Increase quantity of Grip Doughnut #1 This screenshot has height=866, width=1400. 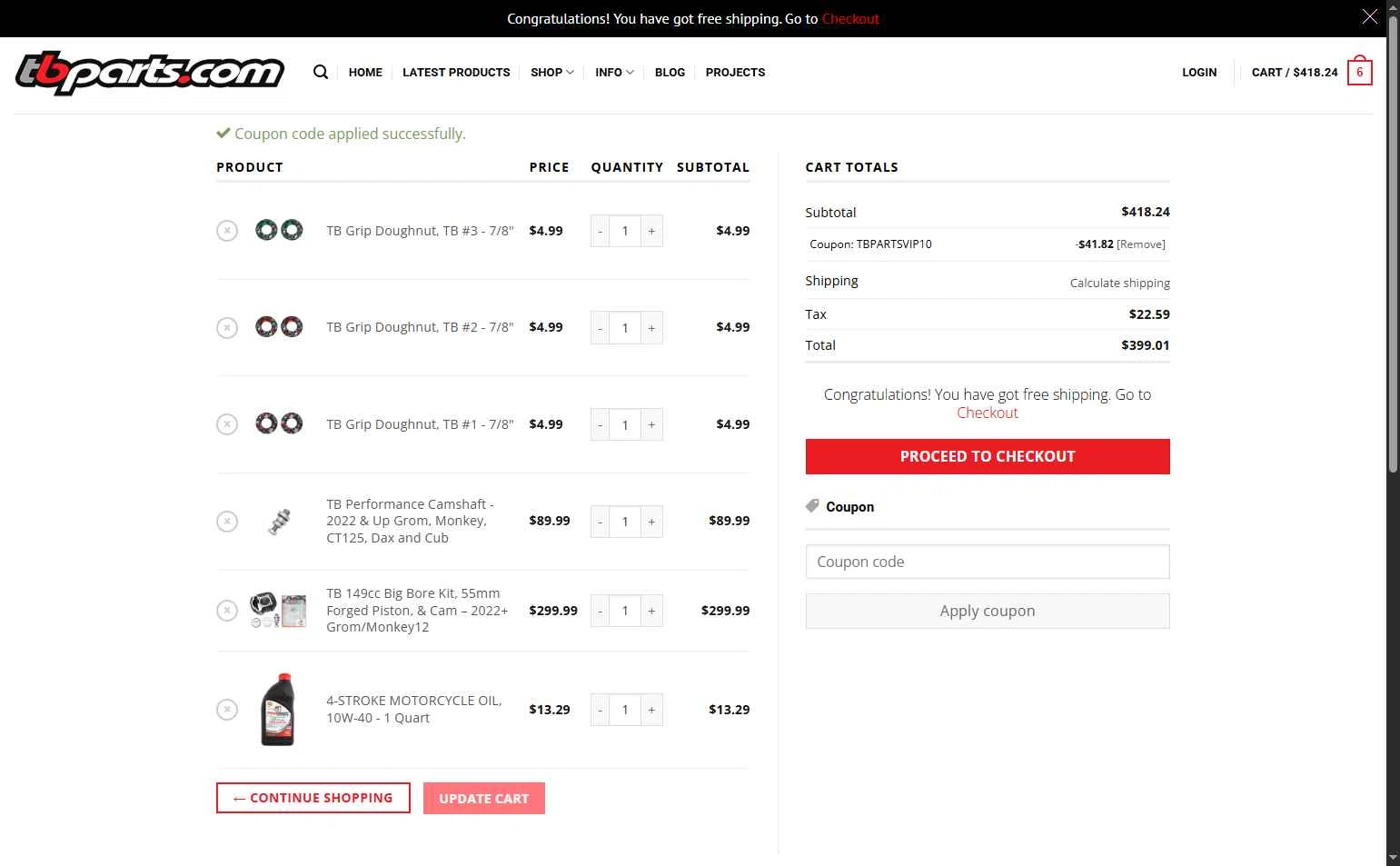(651, 425)
